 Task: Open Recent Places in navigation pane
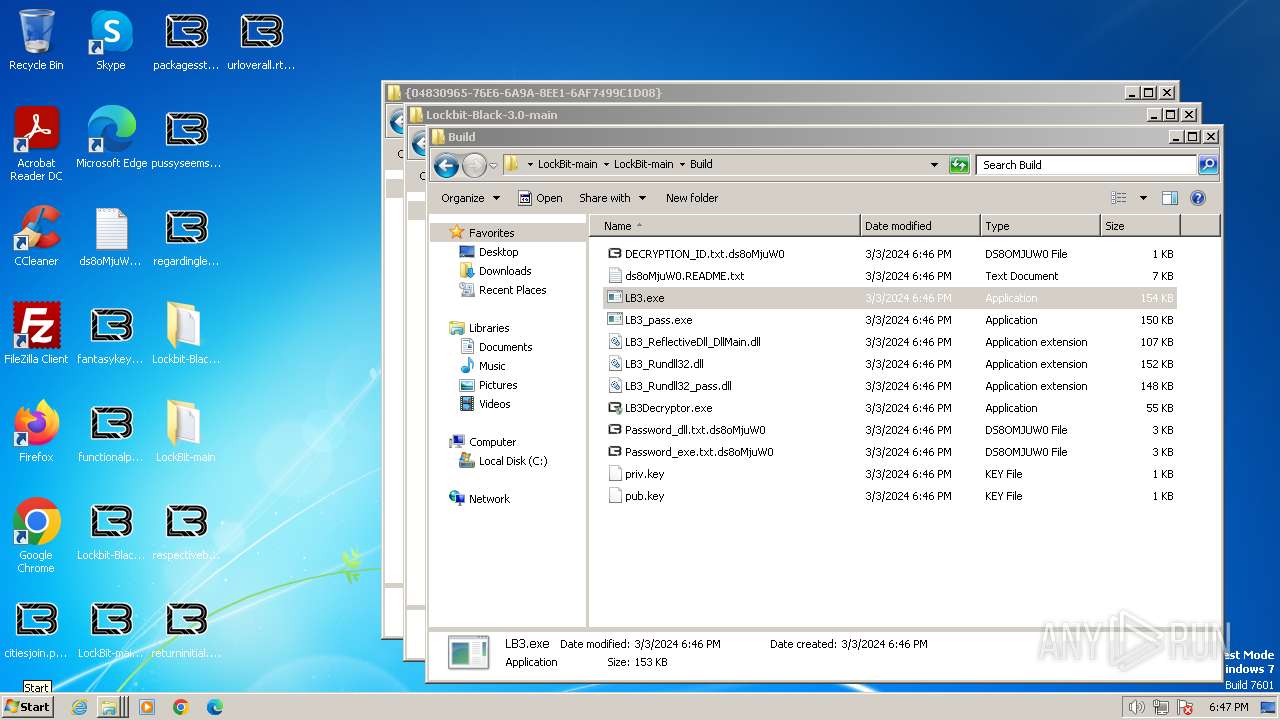(x=512, y=290)
